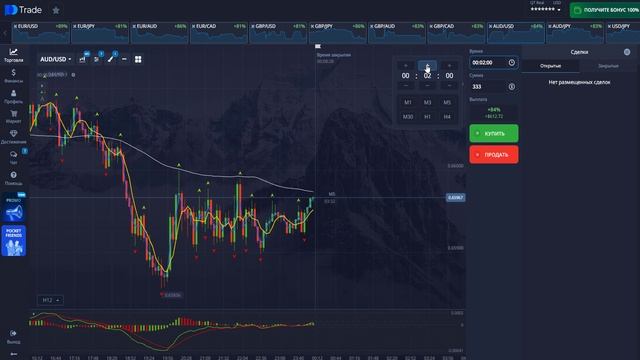Open the Pocket Friends banner

pyautogui.click(x=13, y=241)
